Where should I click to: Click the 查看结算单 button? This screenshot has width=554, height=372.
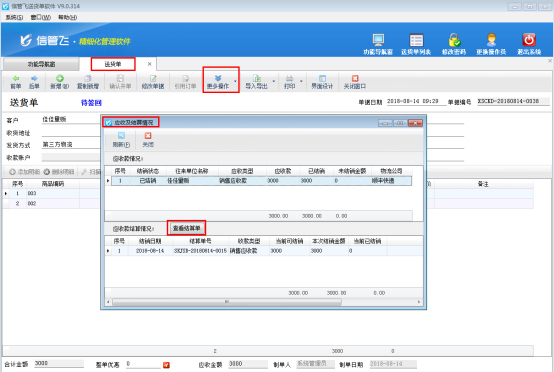coord(187,228)
